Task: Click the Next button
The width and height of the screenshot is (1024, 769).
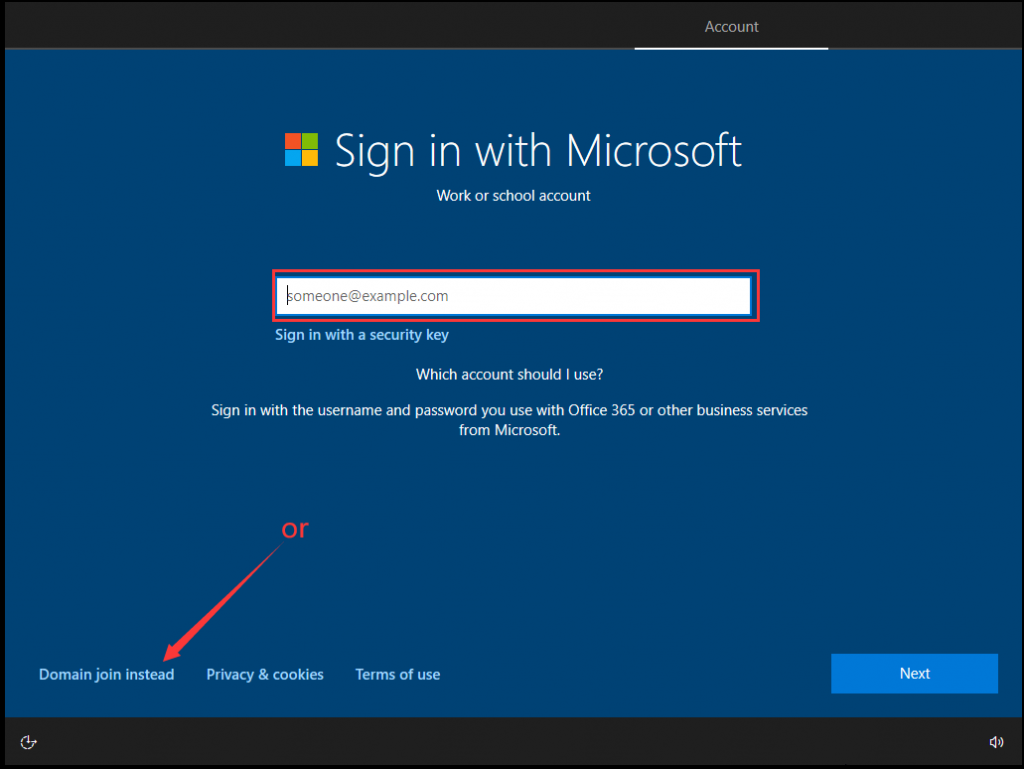Action: [x=914, y=673]
